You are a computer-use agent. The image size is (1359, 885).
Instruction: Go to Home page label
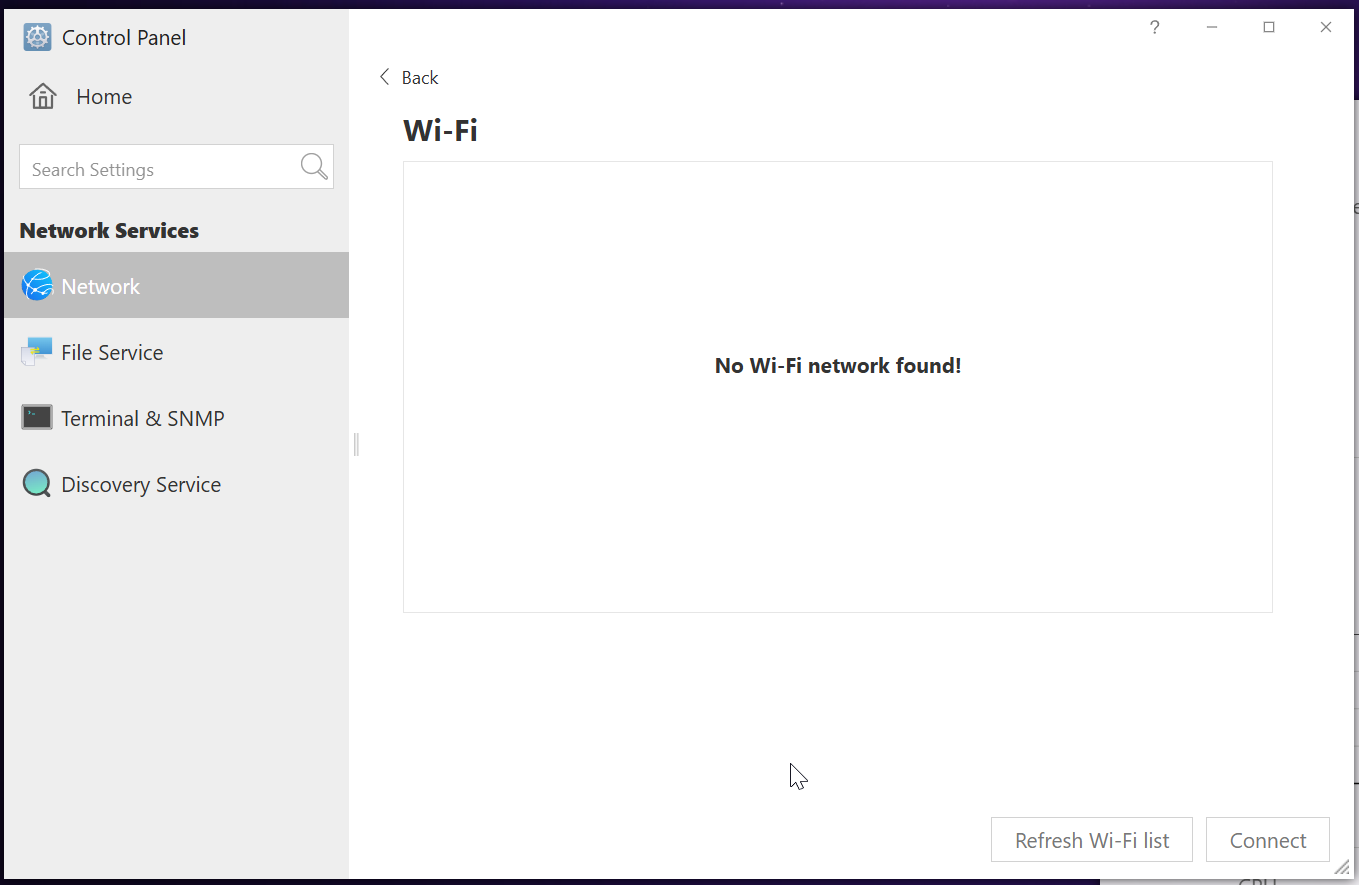click(104, 97)
